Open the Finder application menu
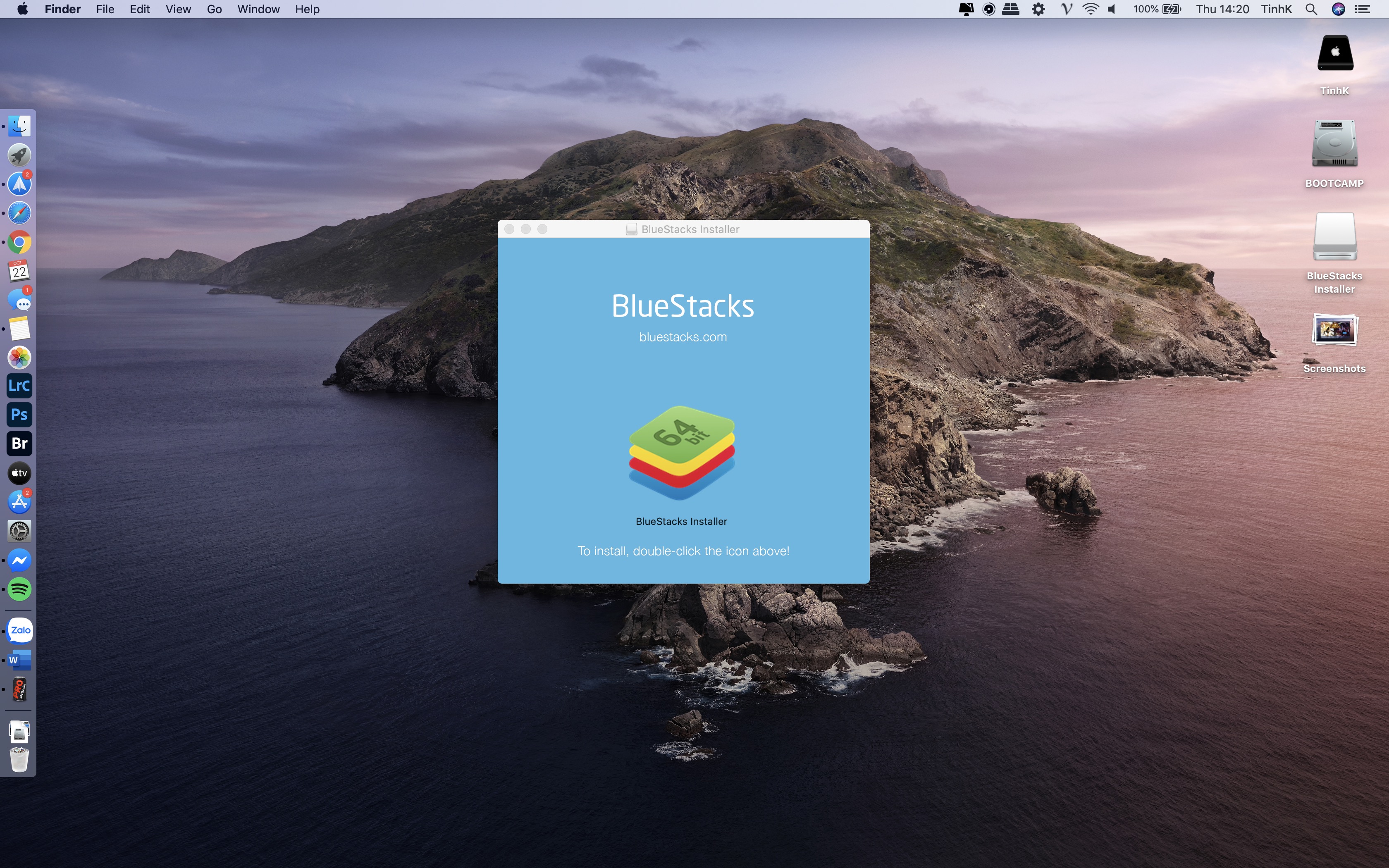The width and height of the screenshot is (1389, 868). pyautogui.click(x=62, y=9)
